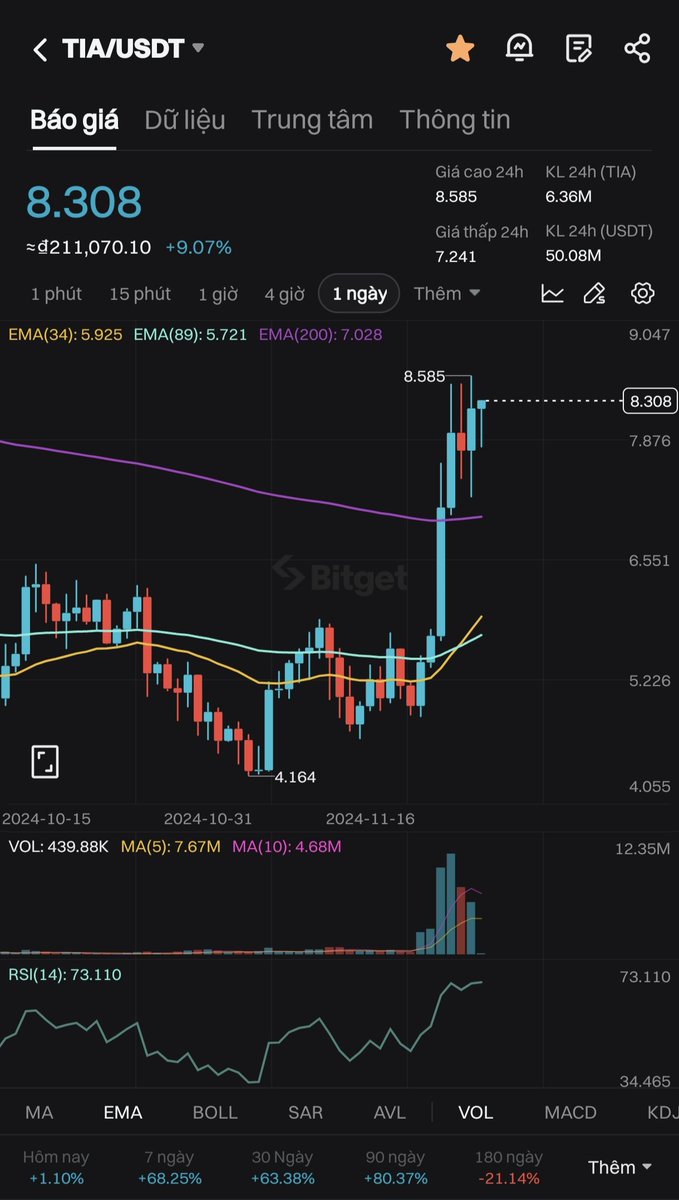The image size is (679, 1200).
Task: Click the +9.07% change value
Action: [198, 247]
